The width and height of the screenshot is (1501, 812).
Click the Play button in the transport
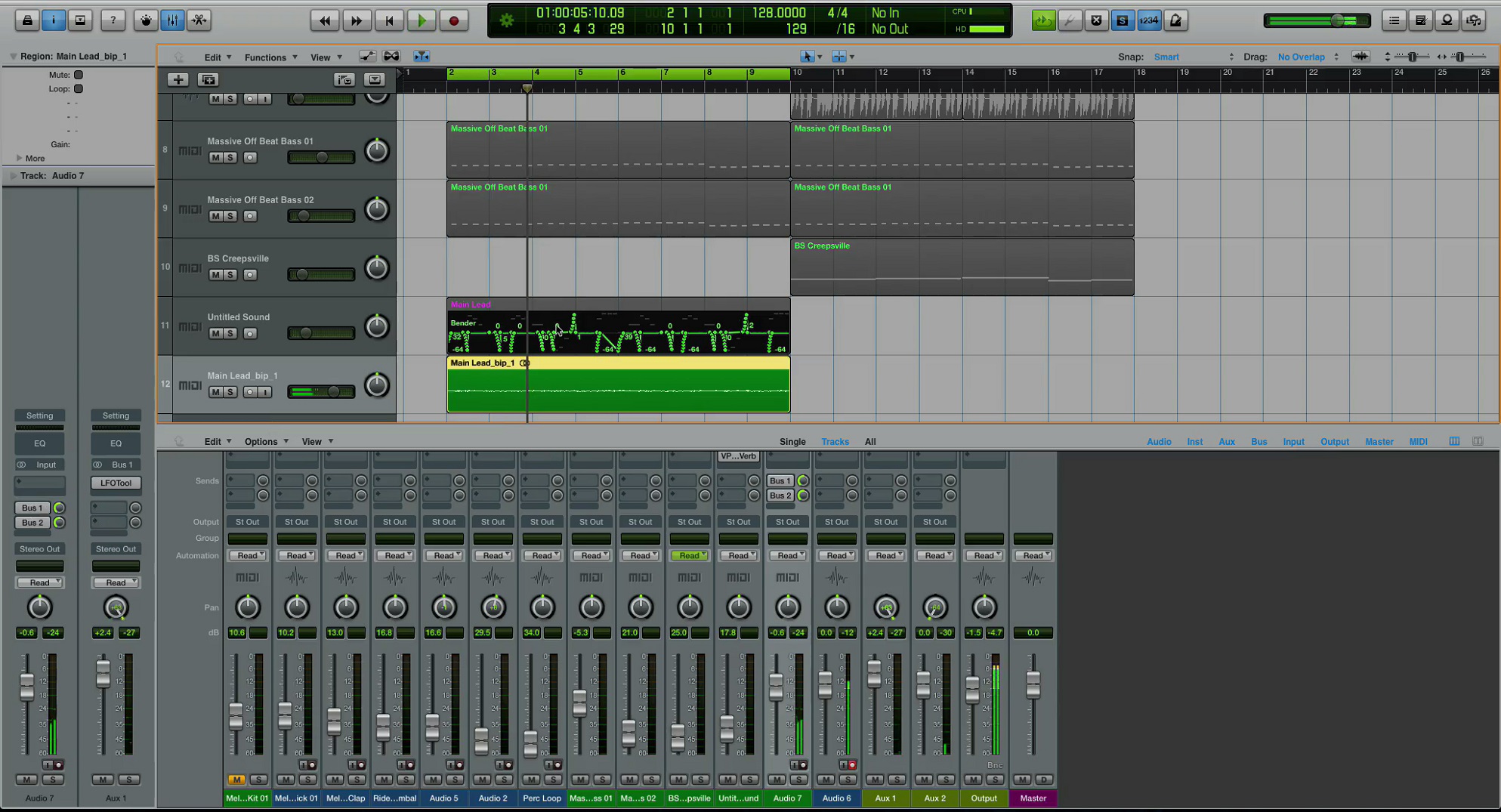(422, 20)
